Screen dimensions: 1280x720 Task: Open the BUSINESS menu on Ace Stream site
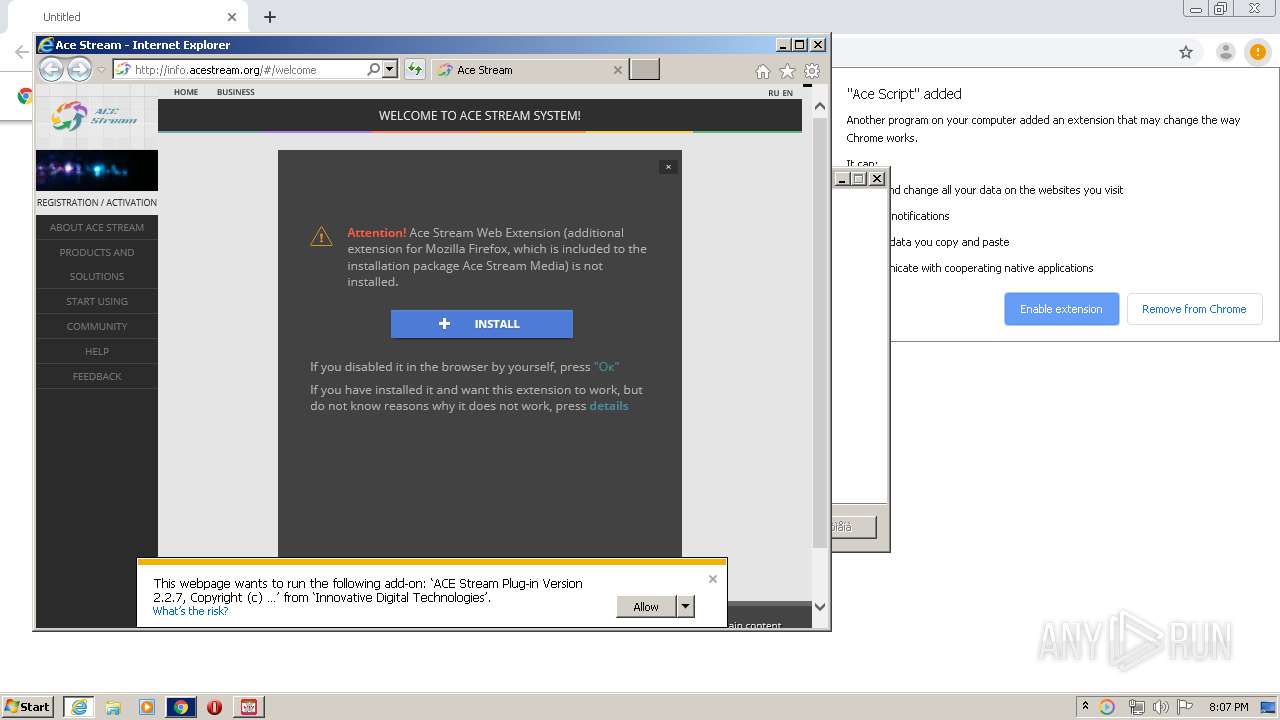point(236,92)
